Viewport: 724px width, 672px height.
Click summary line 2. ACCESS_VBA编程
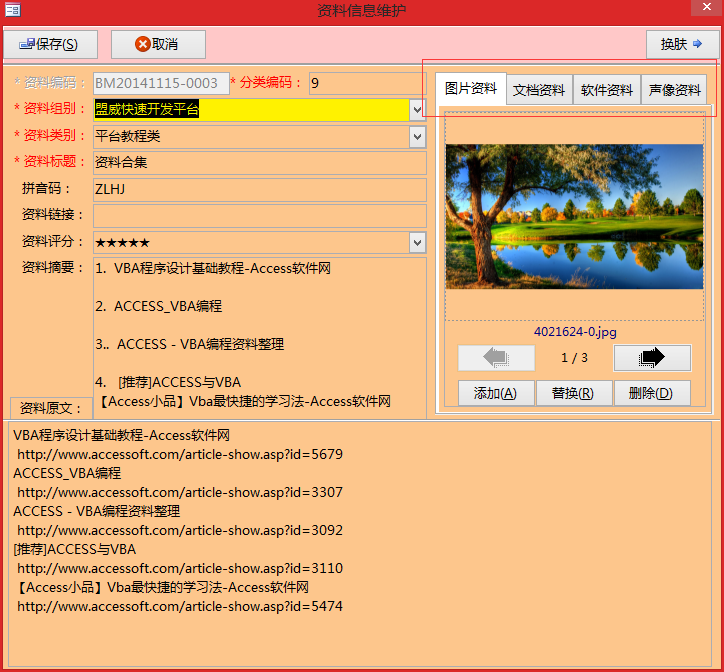pos(158,306)
